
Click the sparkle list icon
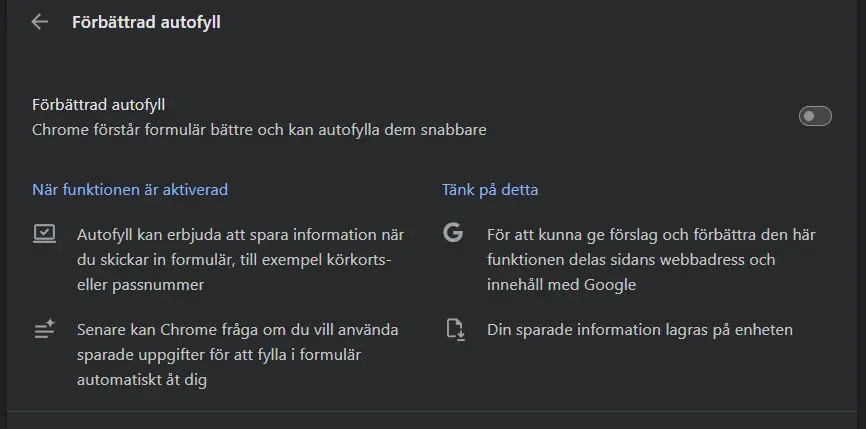click(x=44, y=330)
